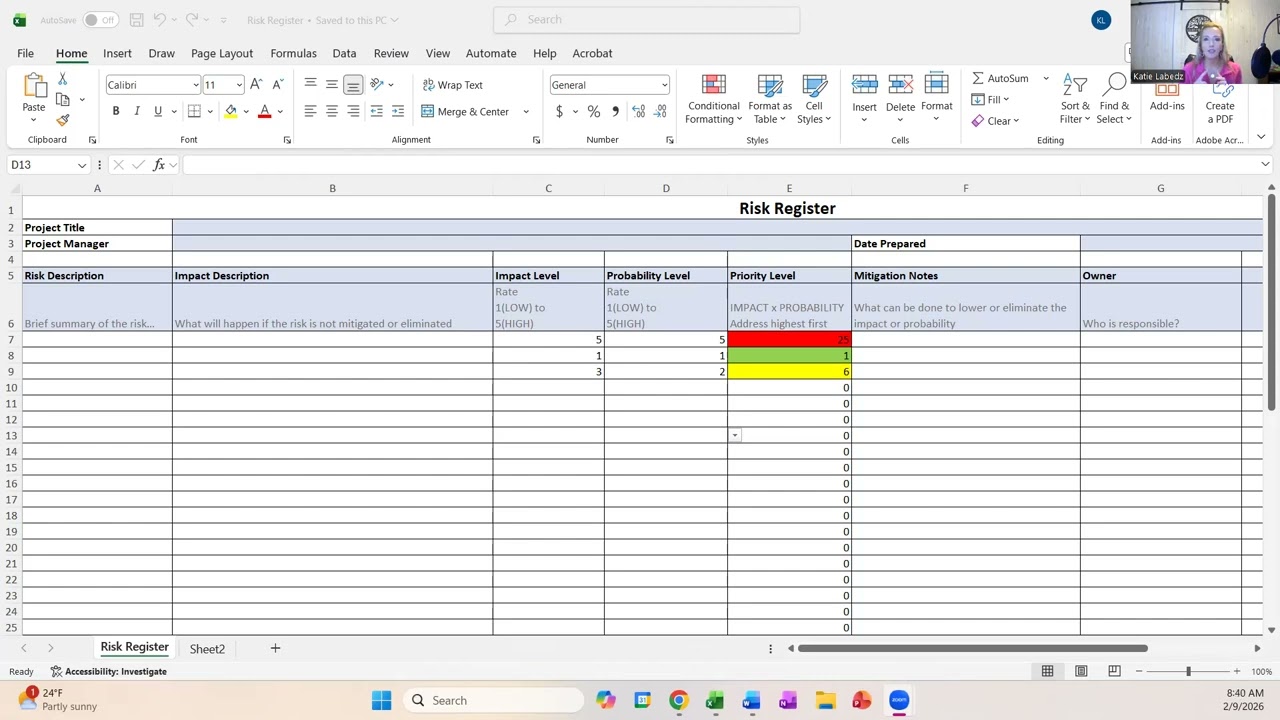
Task: Click the yellow Fill Color swatch
Action: pos(231,111)
